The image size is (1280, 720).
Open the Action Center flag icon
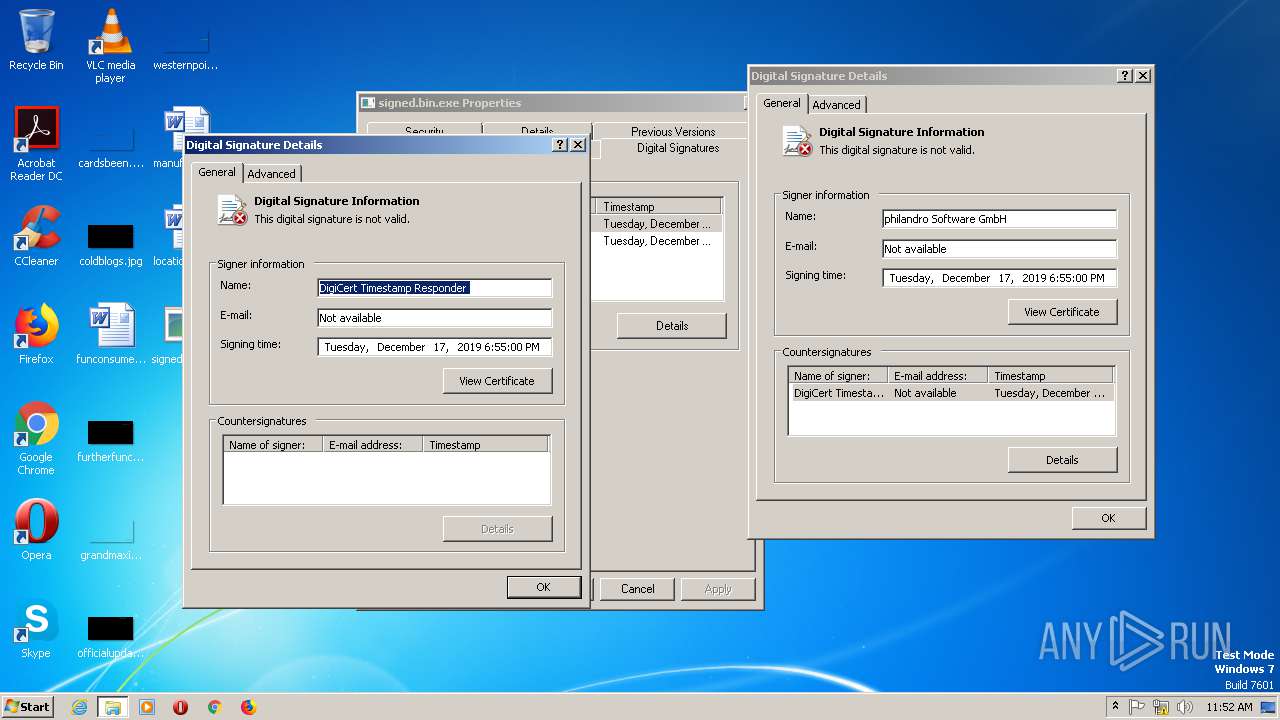pyautogui.click(x=1137, y=707)
